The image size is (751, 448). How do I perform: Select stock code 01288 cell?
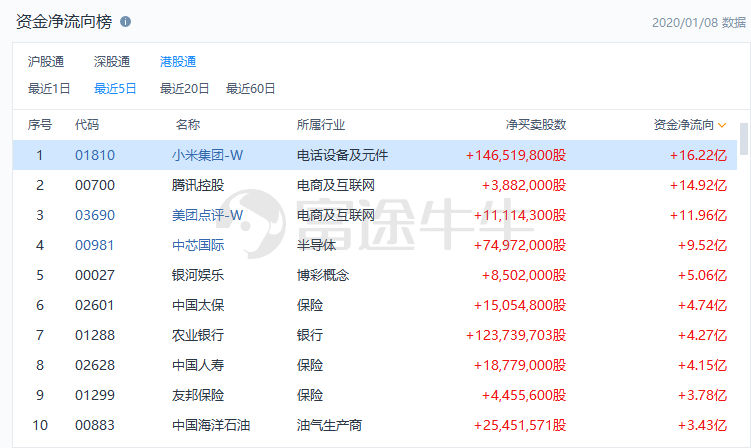95,335
